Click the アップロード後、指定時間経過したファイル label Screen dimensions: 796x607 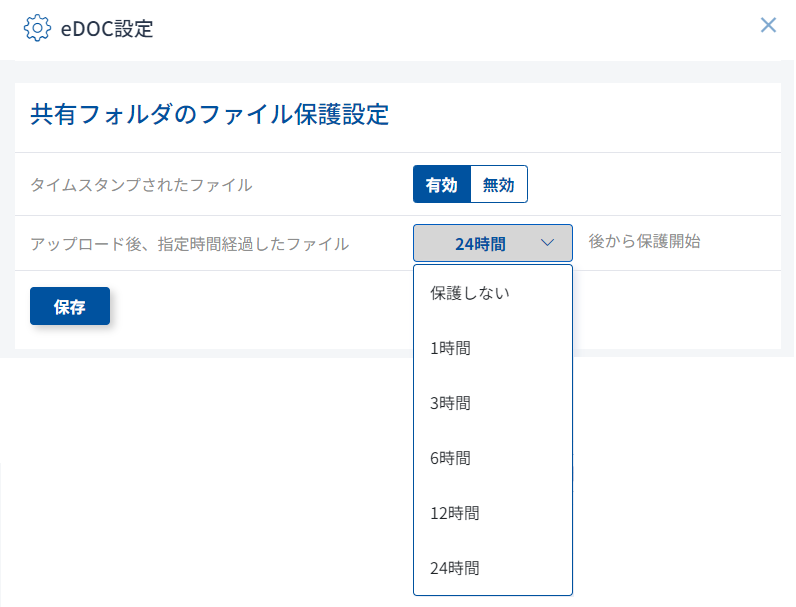pyautogui.click(x=190, y=243)
